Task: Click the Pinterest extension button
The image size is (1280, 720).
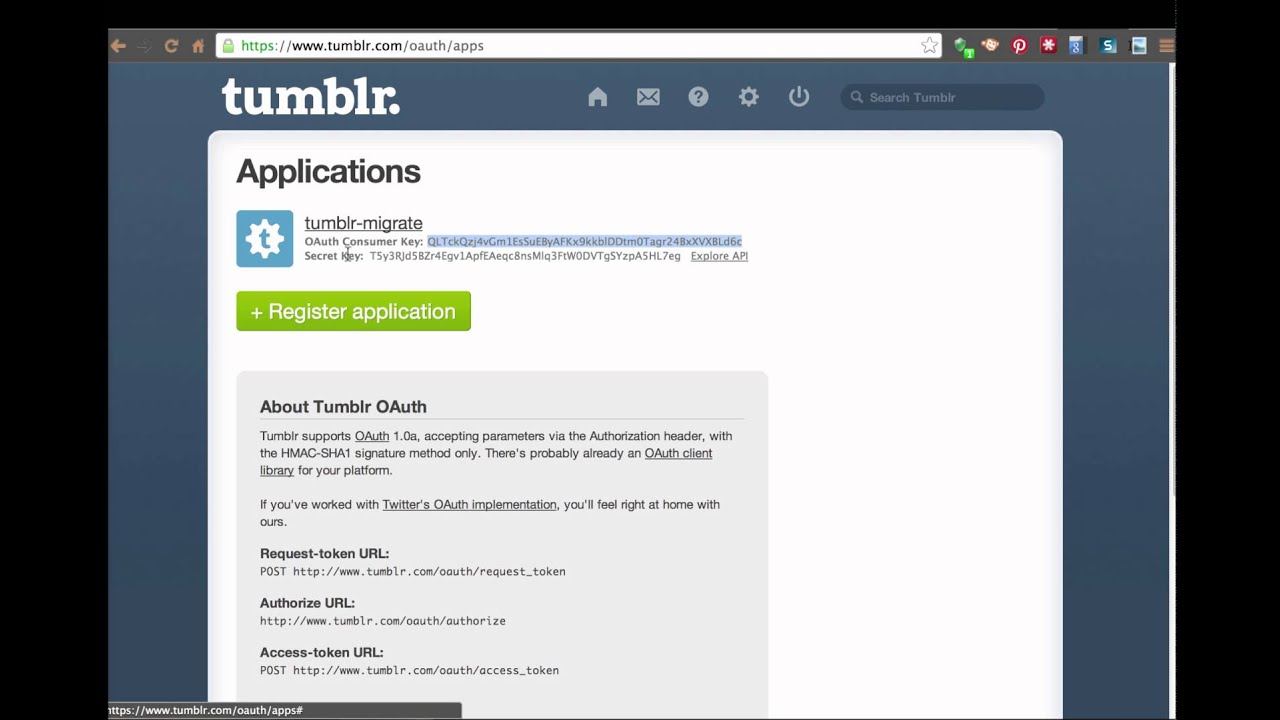Action: (1019, 46)
